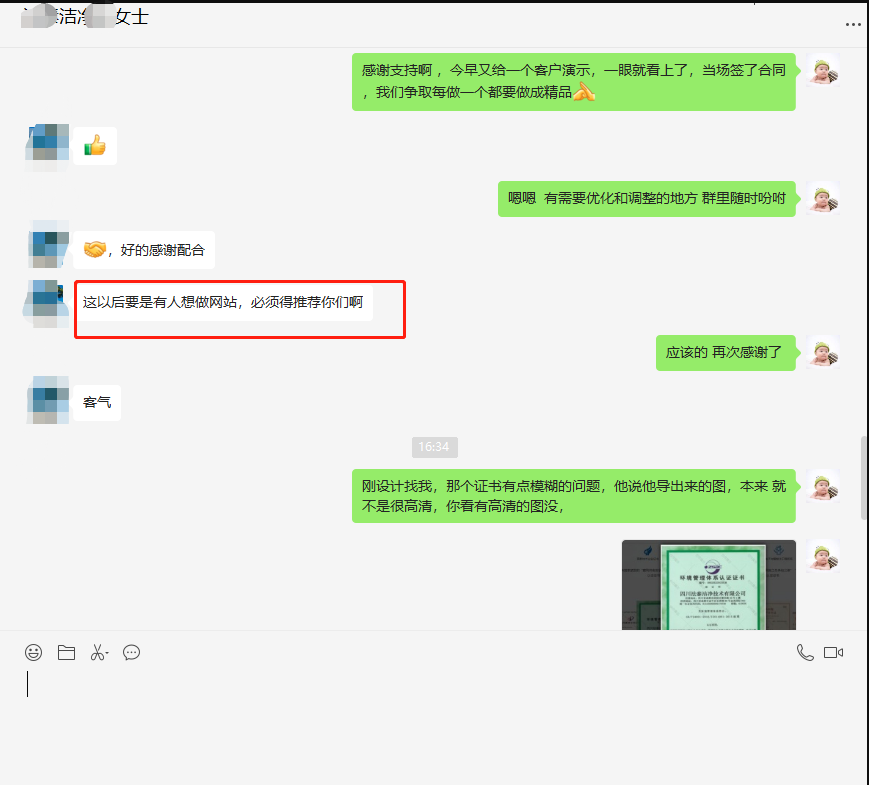Click the 16:34 timestamp label
The width and height of the screenshot is (869, 785).
pos(434,447)
